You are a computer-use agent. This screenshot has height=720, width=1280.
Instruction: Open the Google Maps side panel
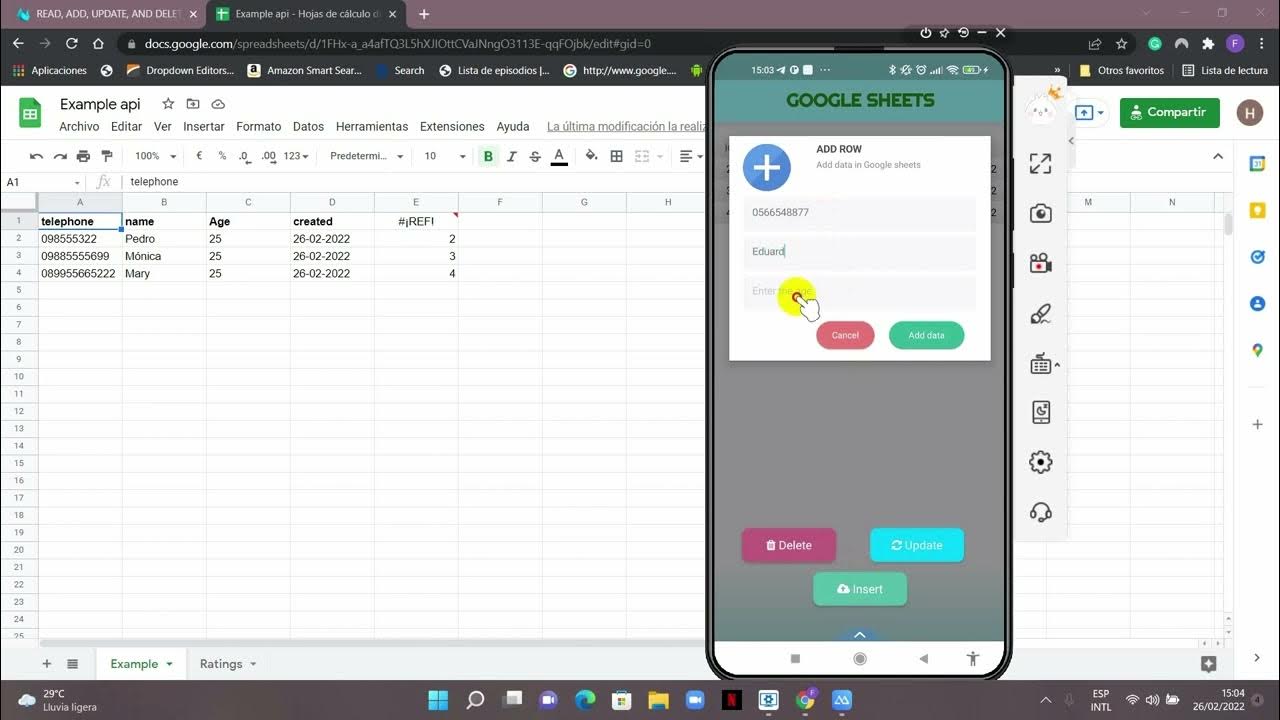click(x=1257, y=350)
